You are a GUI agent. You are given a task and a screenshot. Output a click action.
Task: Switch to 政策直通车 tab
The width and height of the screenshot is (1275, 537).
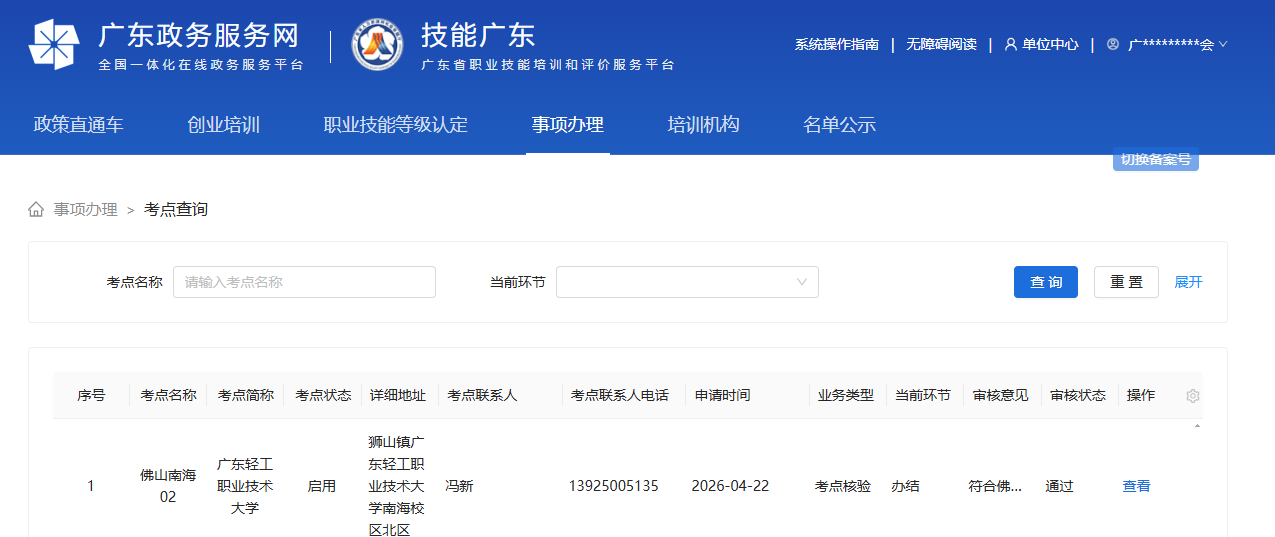click(79, 125)
